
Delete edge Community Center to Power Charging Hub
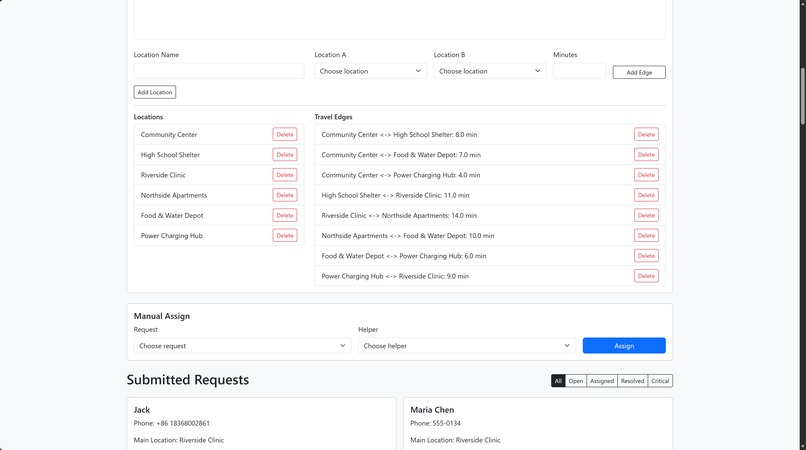tap(646, 175)
